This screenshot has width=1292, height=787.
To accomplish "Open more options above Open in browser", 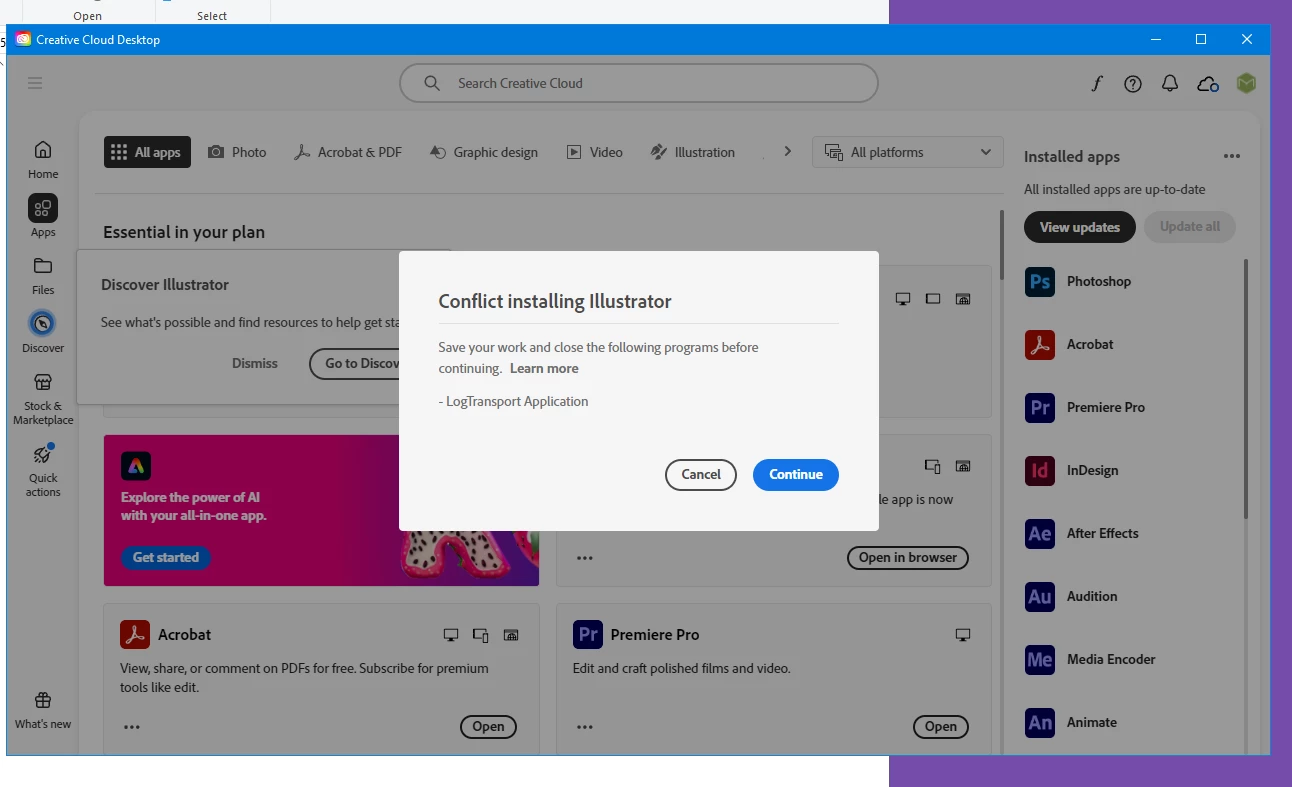I will point(585,558).
